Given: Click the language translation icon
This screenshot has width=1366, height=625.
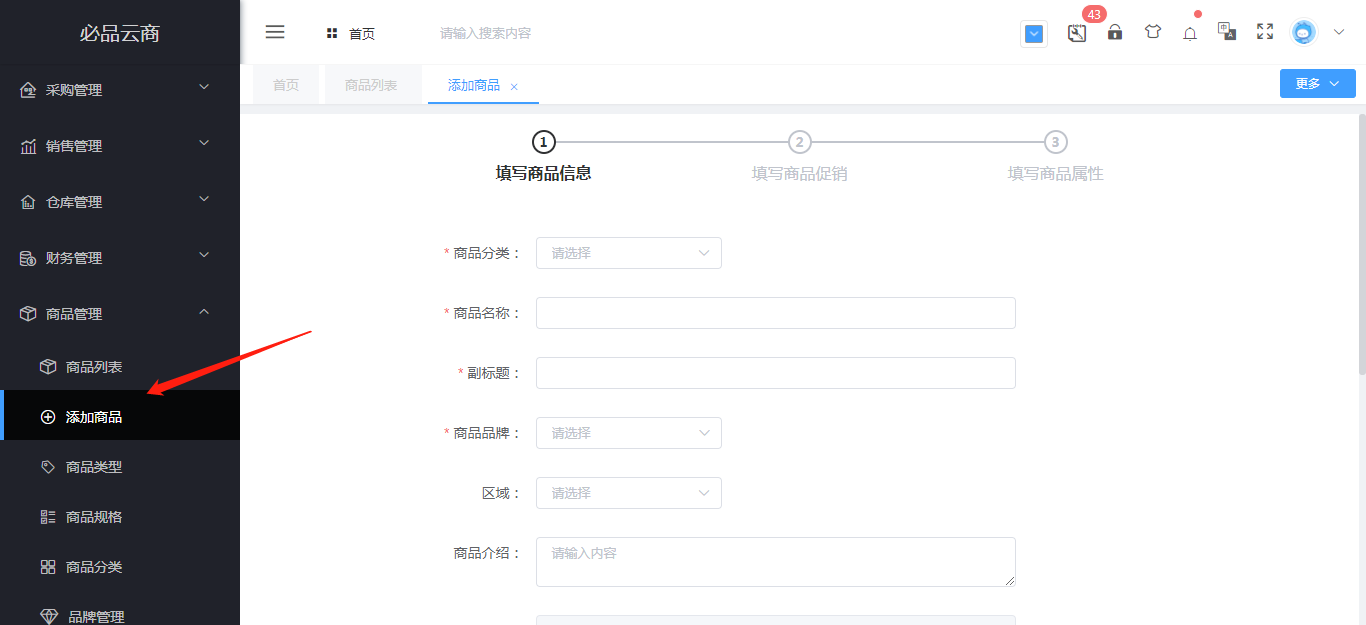Looking at the screenshot, I should tap(1227, 31).
